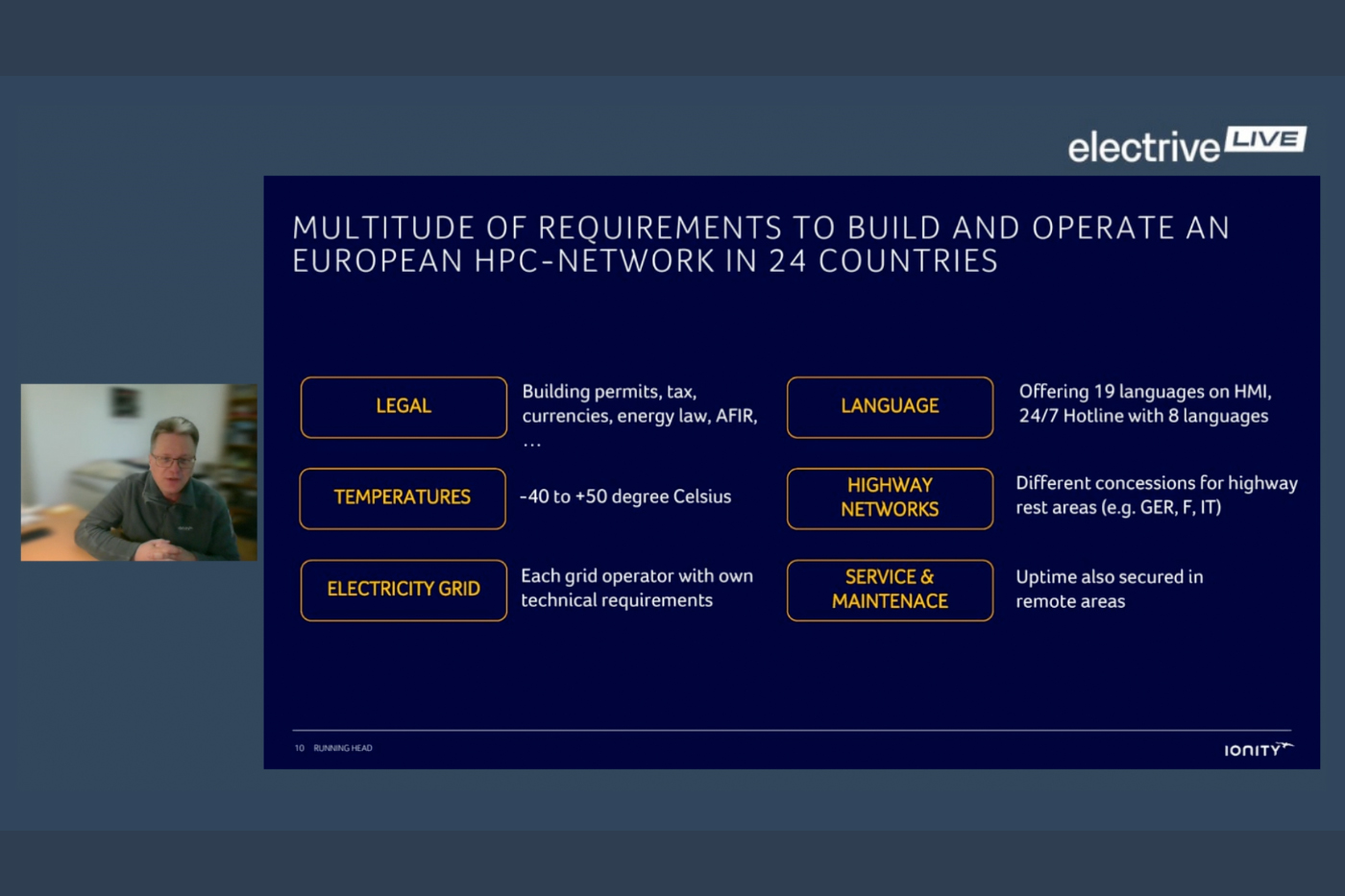Click the ELECTRICITY GRID box
Viewport: 1345px width, 896px height.
tap(403, 590)
